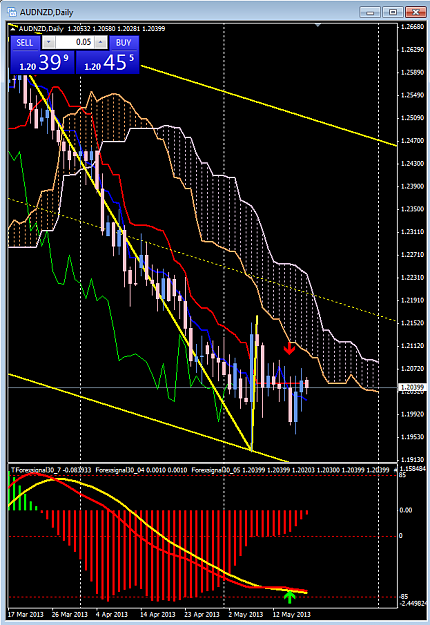Viewport: 430px width, 625px height.
Task: Click the 1.23900 price axis label
Action: coord(412,186)
